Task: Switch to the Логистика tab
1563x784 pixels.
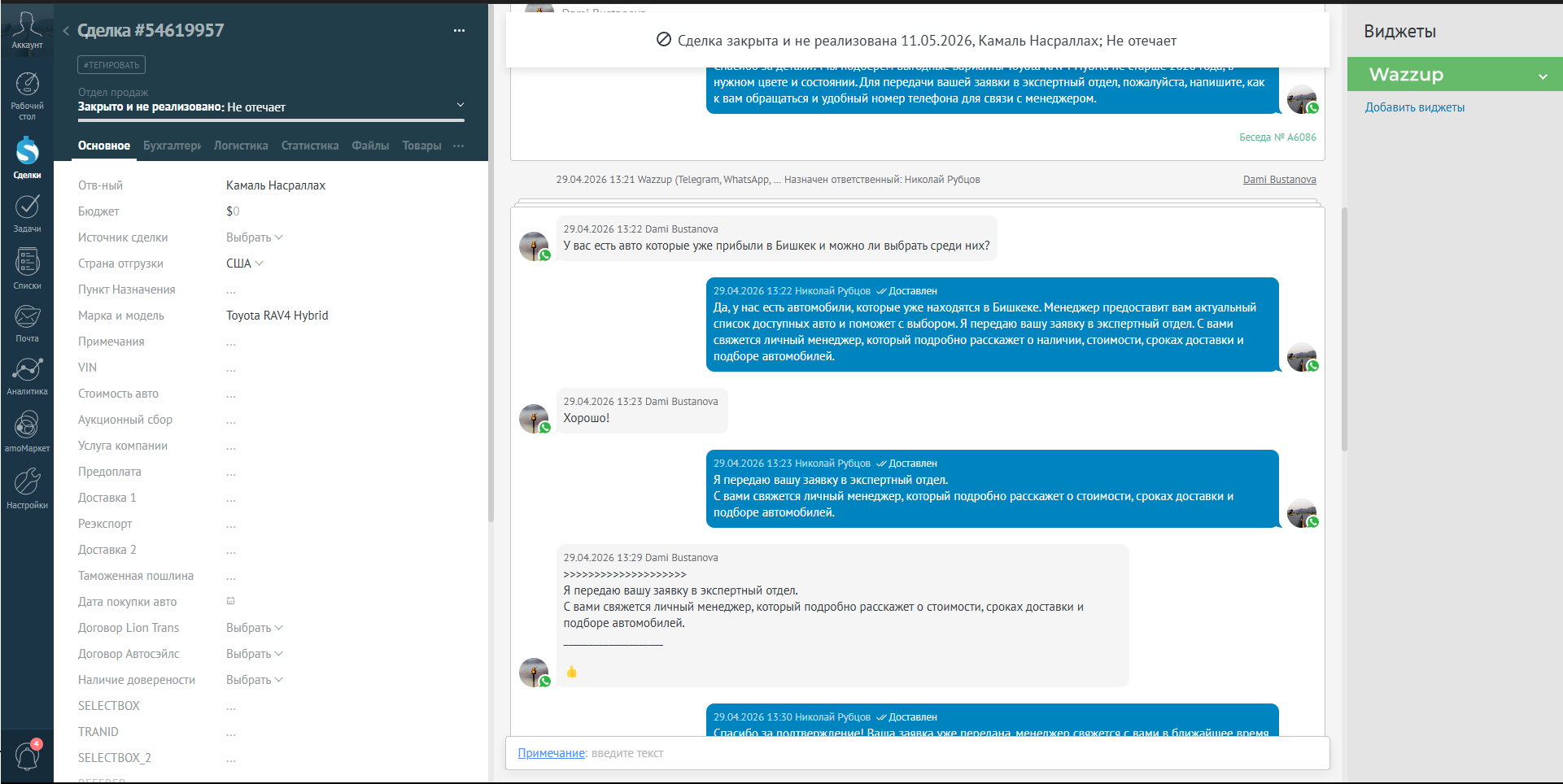Action: (x=241, y=146)
